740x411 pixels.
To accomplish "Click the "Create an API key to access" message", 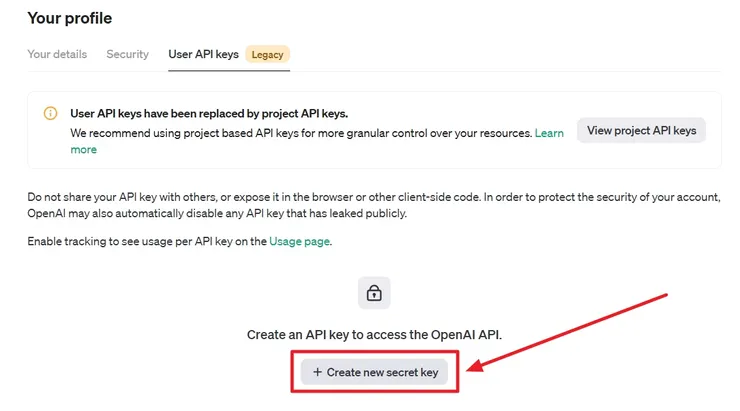I will point(374,335).
